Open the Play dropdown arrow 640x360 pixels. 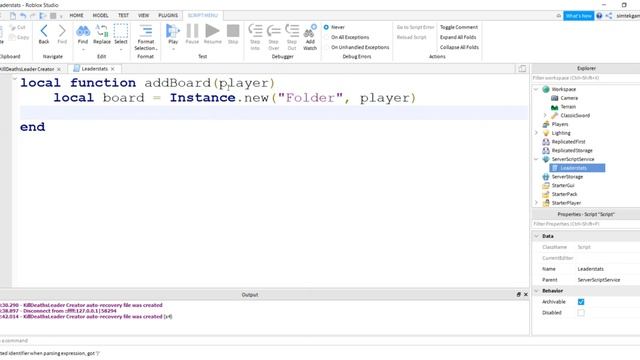pos(173,49)
